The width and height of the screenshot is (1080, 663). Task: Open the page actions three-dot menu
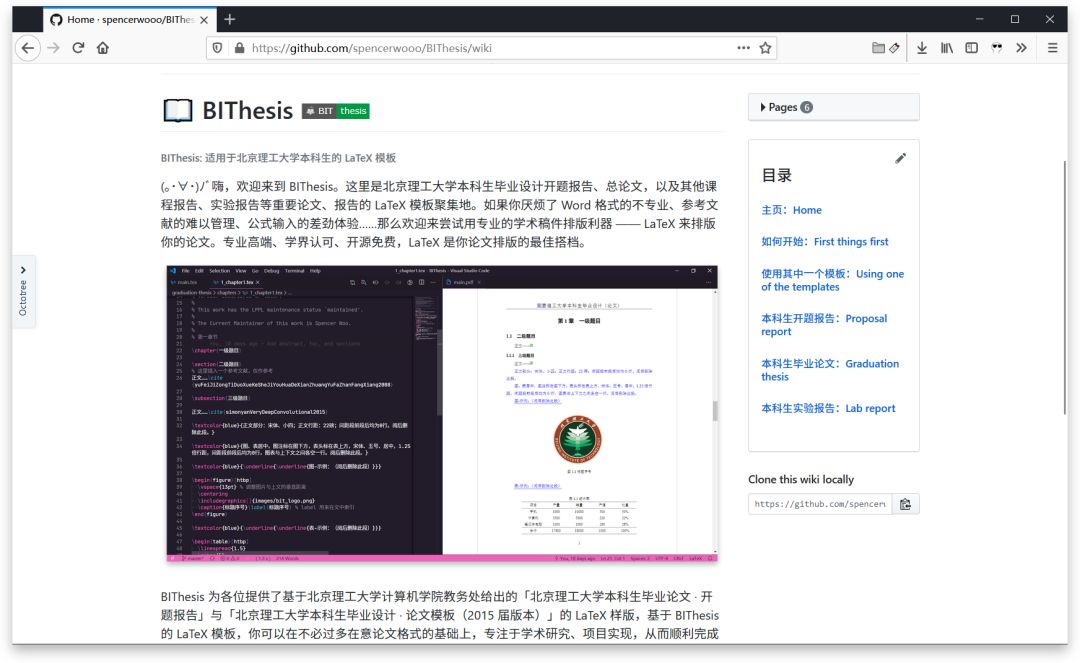tap(743, 47)
